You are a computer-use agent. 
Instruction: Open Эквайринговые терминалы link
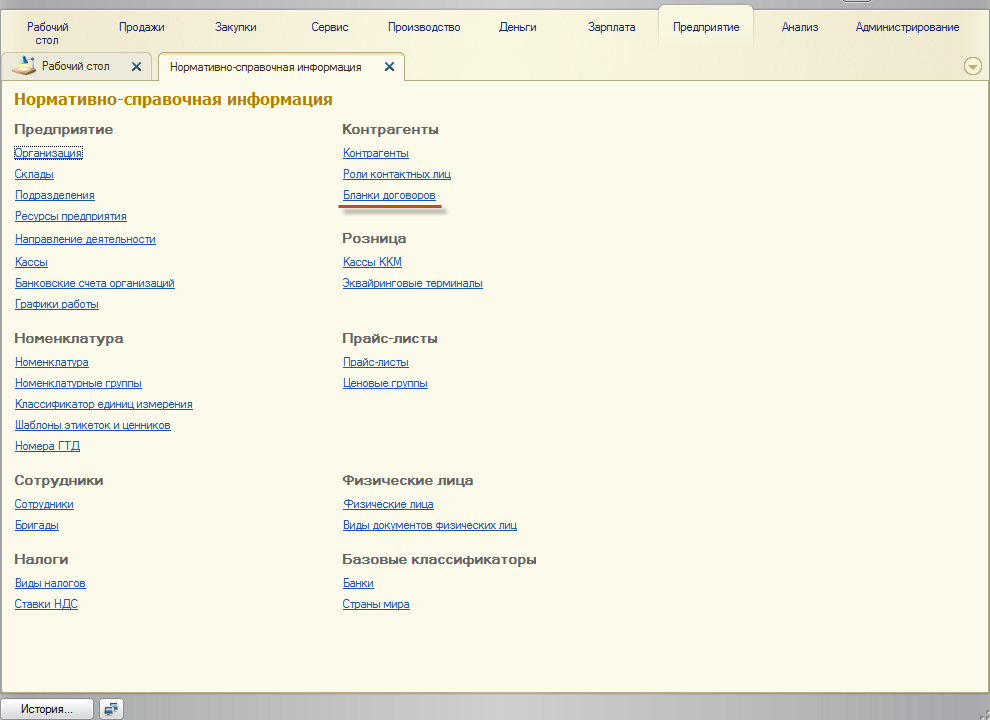[413, 283]
